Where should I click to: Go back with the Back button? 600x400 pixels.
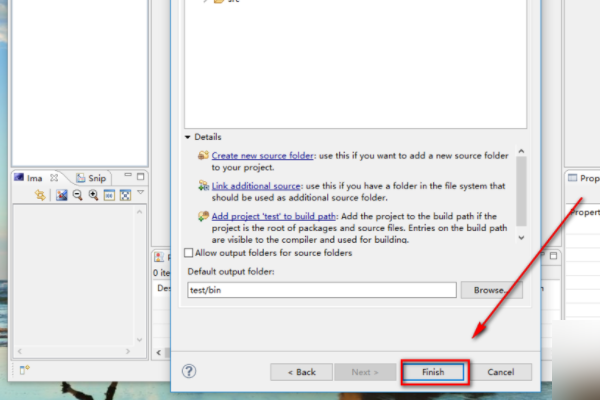(302, 372)
